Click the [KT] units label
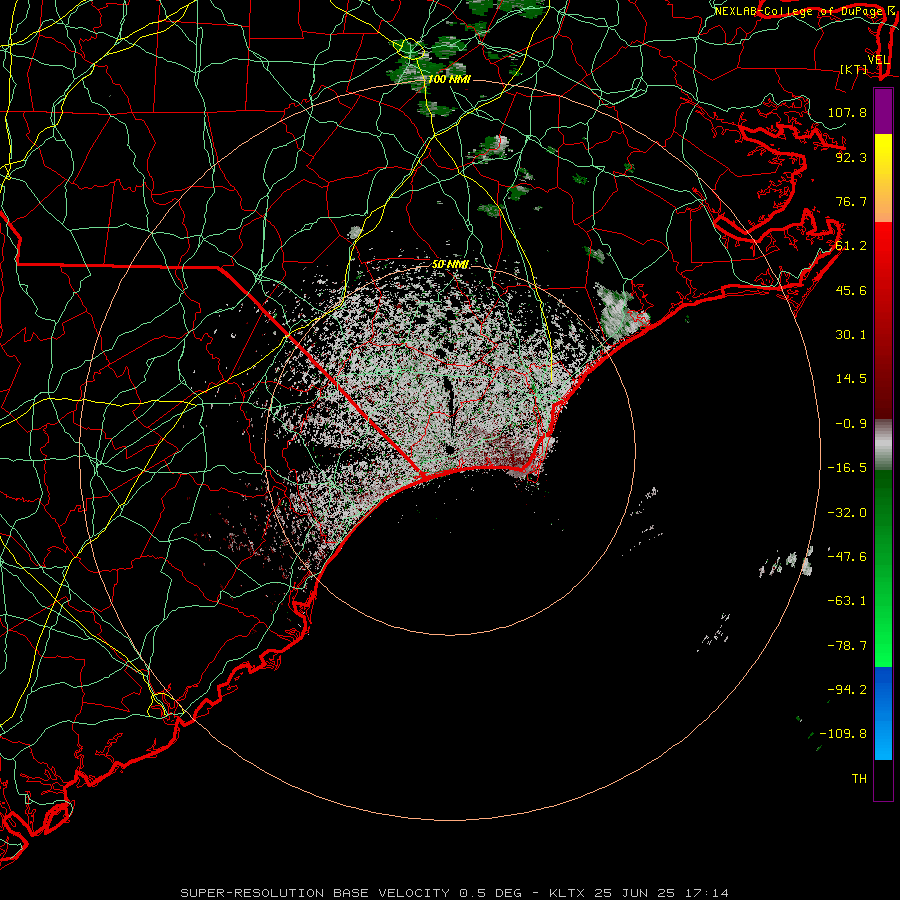This screenshot has height=900, width=900. tap(854, 69)
